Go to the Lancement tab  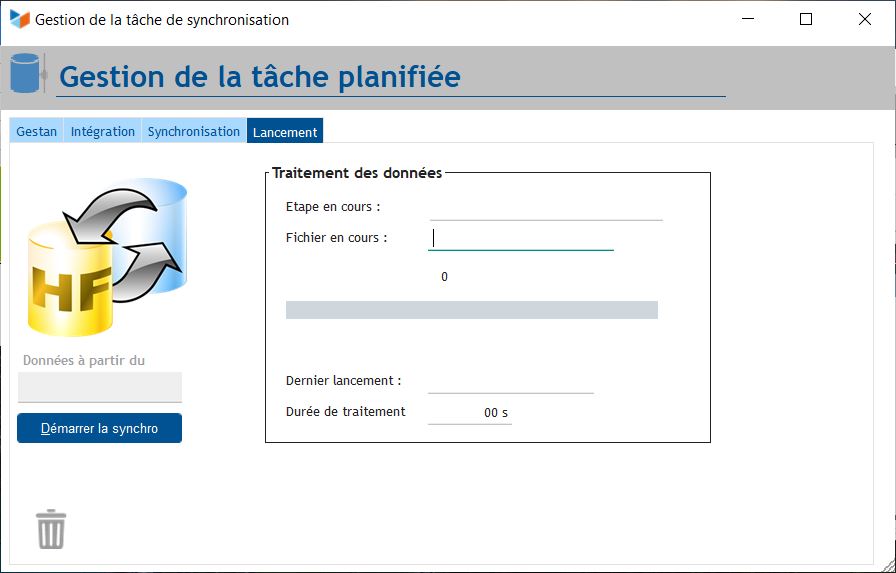point(285,131)
